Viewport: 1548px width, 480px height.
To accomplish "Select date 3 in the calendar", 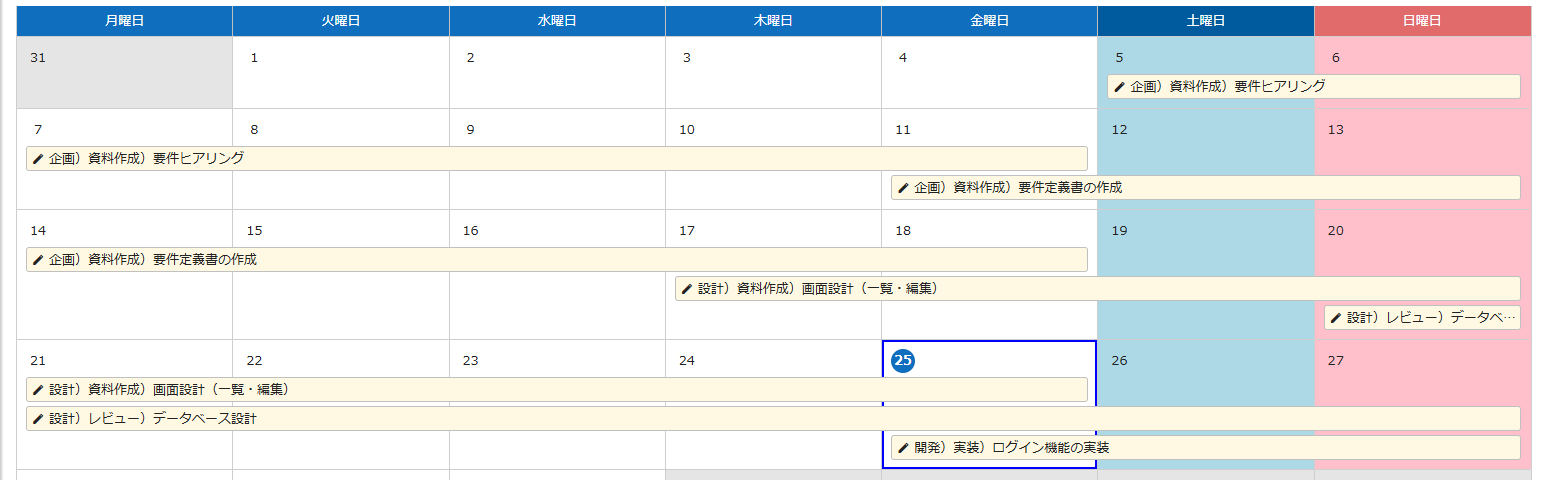I will click(x=686, y=58).
